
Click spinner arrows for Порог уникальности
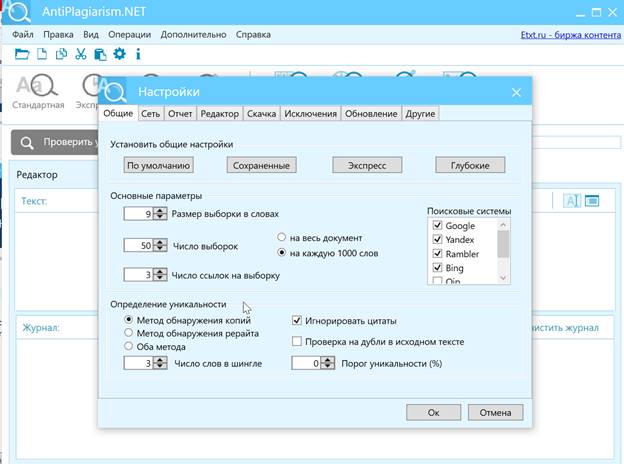coord(328,363)
